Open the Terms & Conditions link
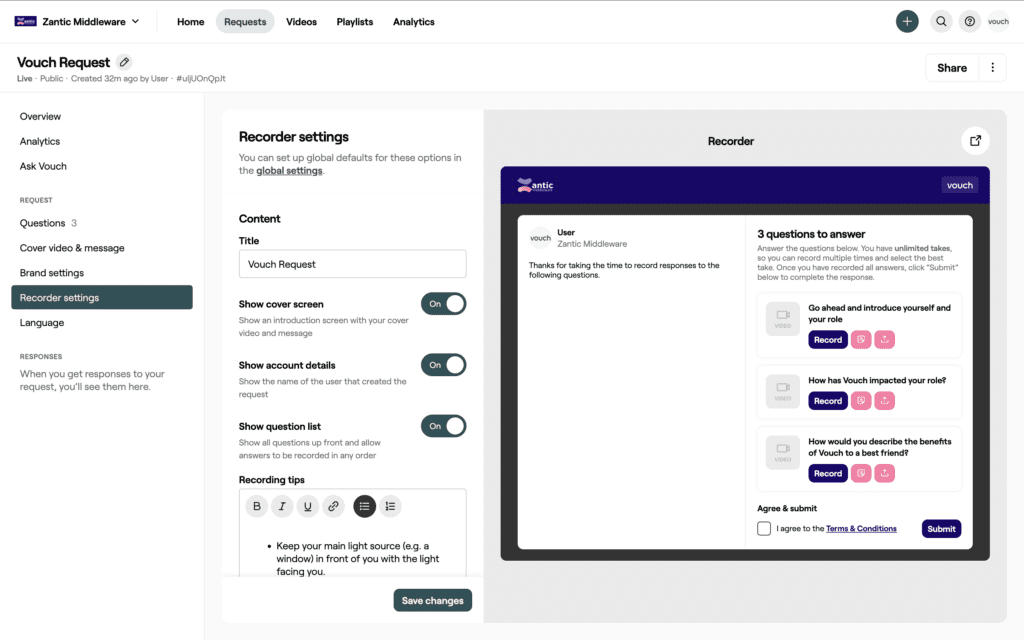Viewport: 1024px width, 640px height. pos(861,528)
